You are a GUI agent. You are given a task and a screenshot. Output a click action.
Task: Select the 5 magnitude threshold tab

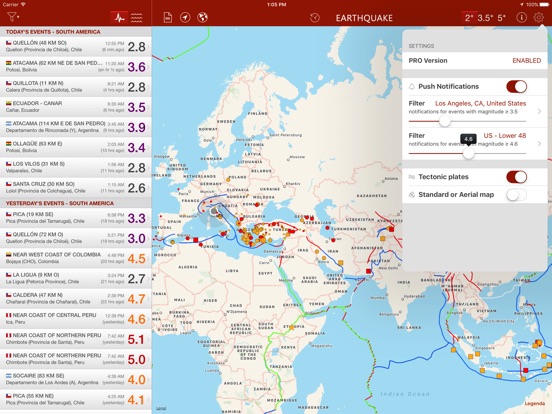point(501,18)
